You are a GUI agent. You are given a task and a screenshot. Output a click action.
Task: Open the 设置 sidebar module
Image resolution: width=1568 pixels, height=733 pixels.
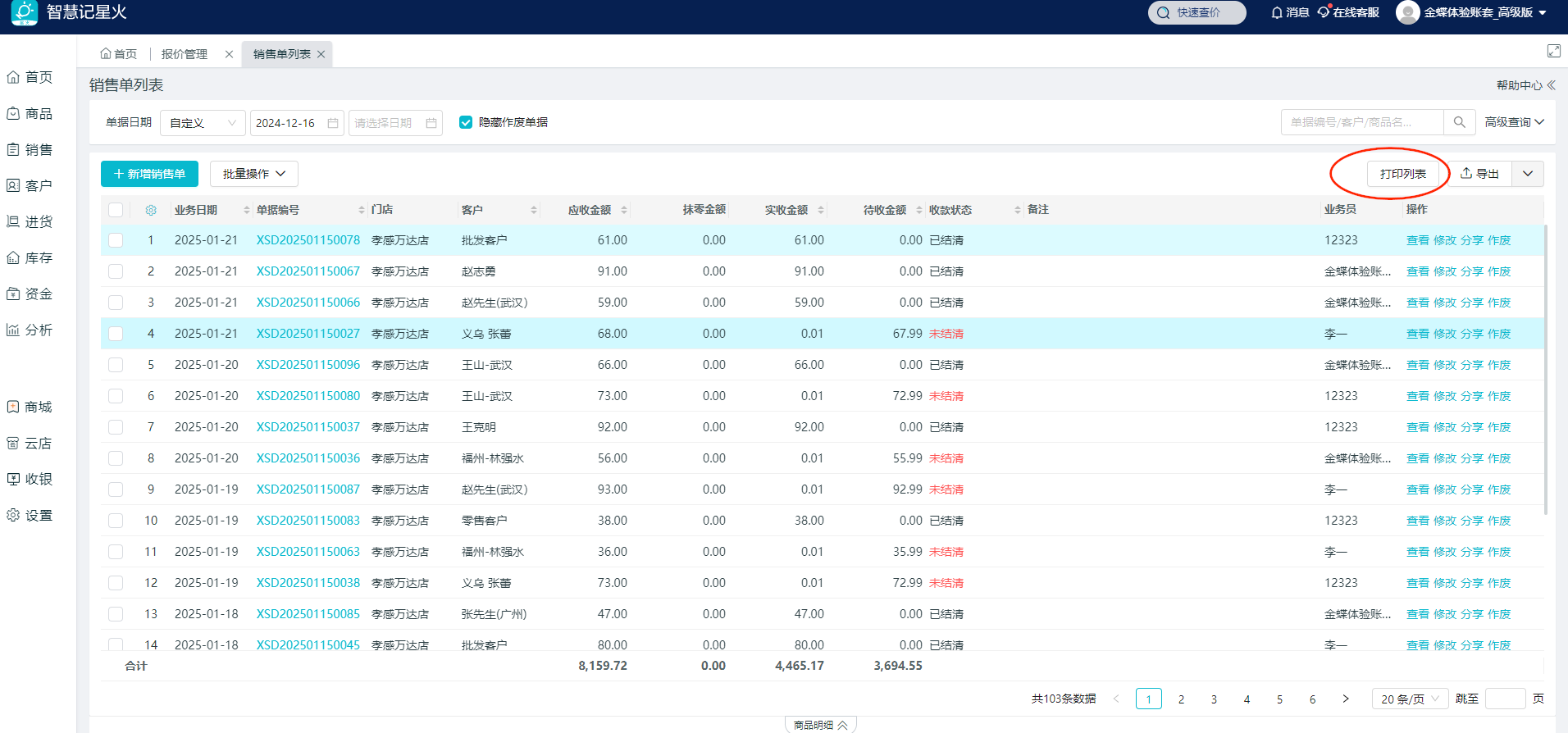pos(30,515)
